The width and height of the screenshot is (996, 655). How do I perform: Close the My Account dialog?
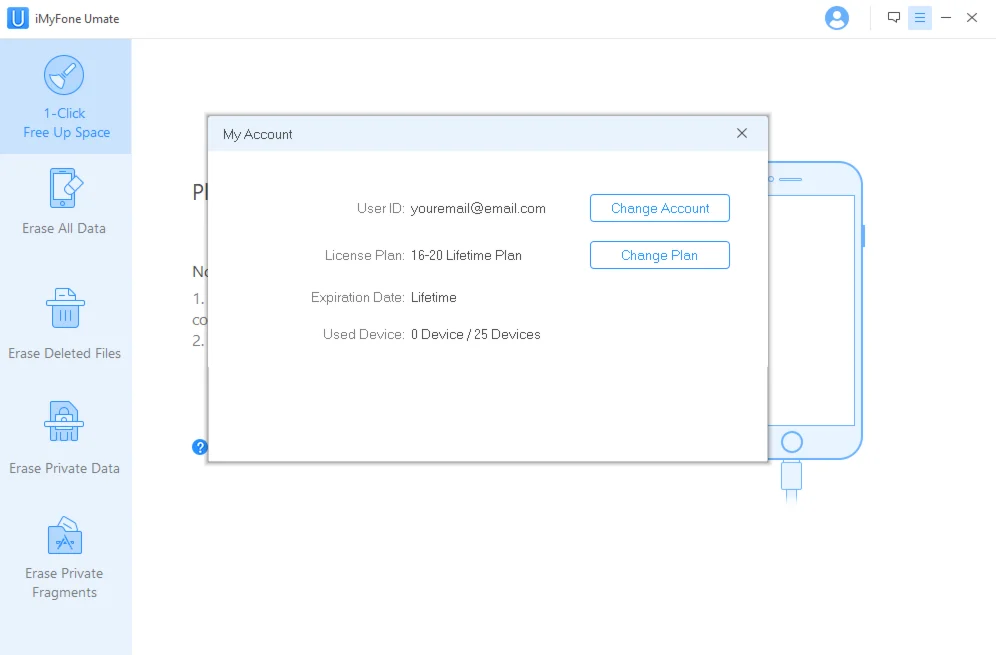point(742,133)
